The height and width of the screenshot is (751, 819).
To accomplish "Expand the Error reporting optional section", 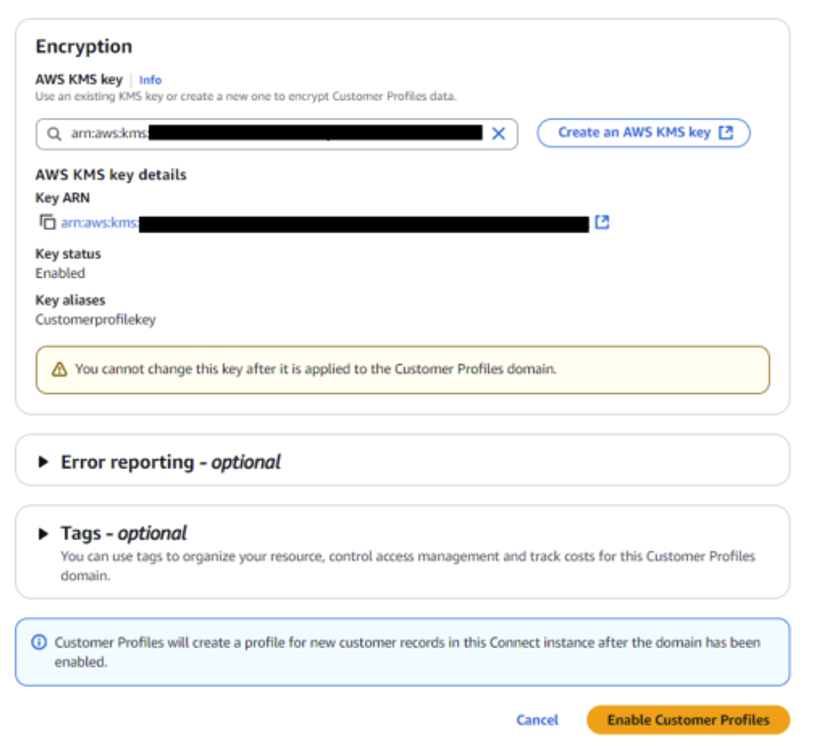I will click(x=170, y=462).
